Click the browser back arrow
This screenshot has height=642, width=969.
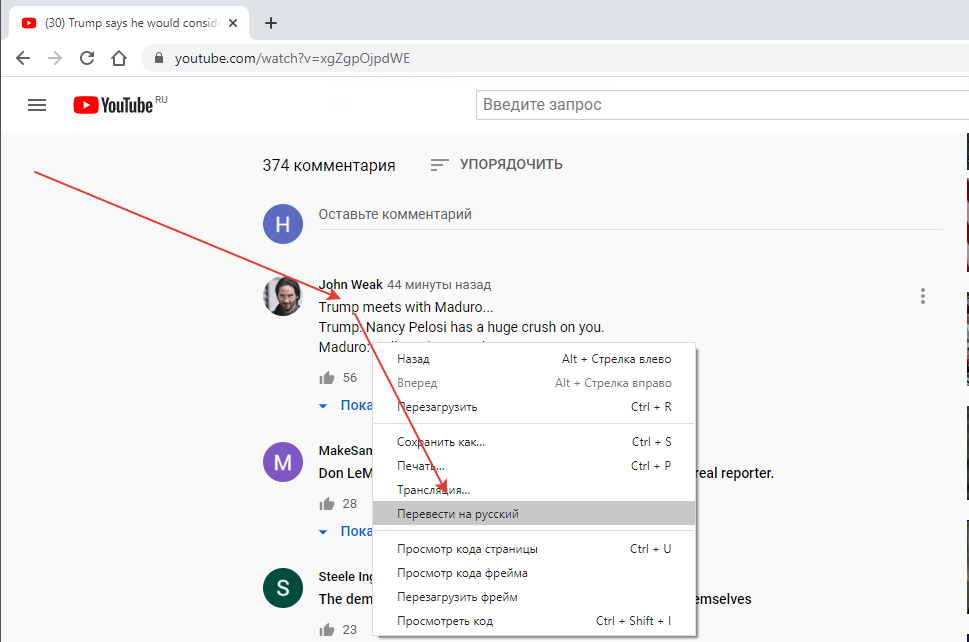[23, 58]
